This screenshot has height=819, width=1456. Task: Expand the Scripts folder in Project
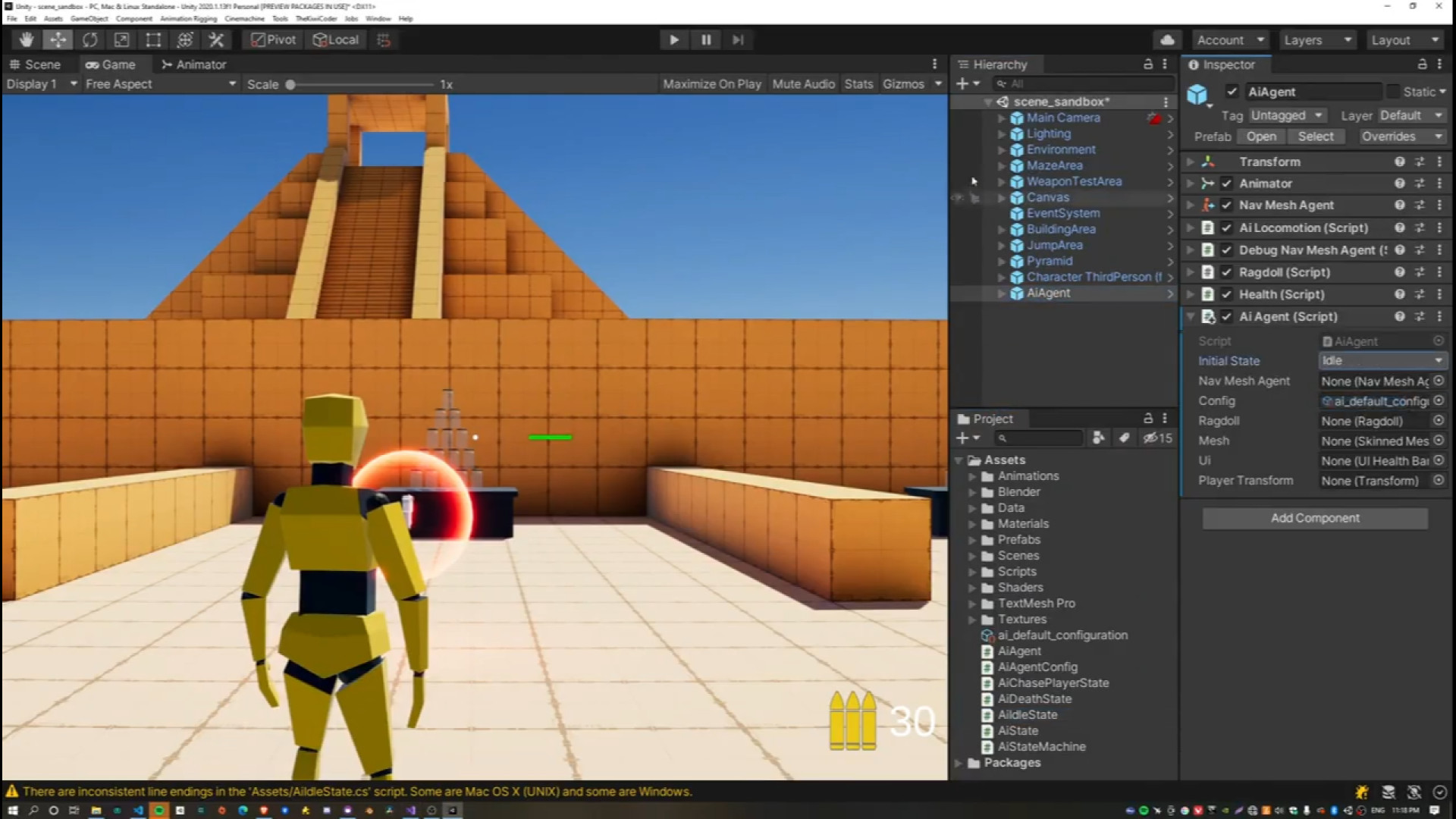pos(972,572)
